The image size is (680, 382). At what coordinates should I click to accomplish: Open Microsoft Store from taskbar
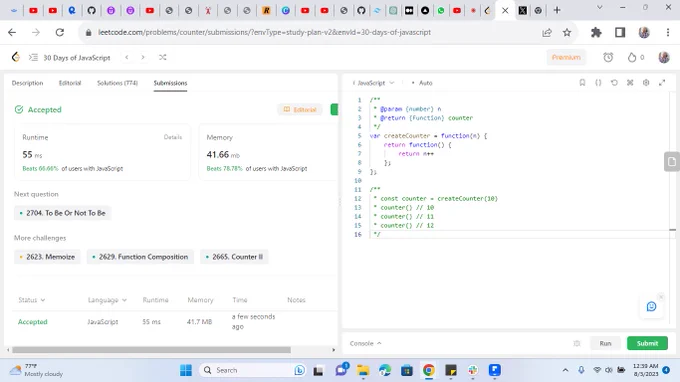(x=407, y=370)
